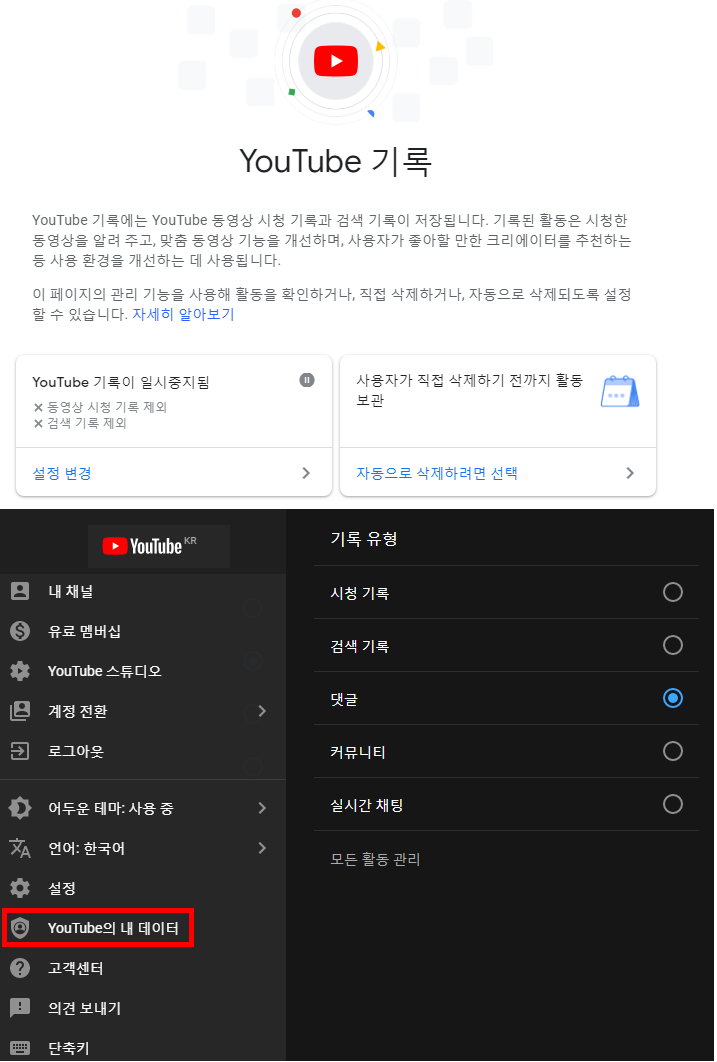The image size is (717, 1062).
Task: Expand the 어두운 테마 submenu arrow
Action: click(x=262, y=808)
